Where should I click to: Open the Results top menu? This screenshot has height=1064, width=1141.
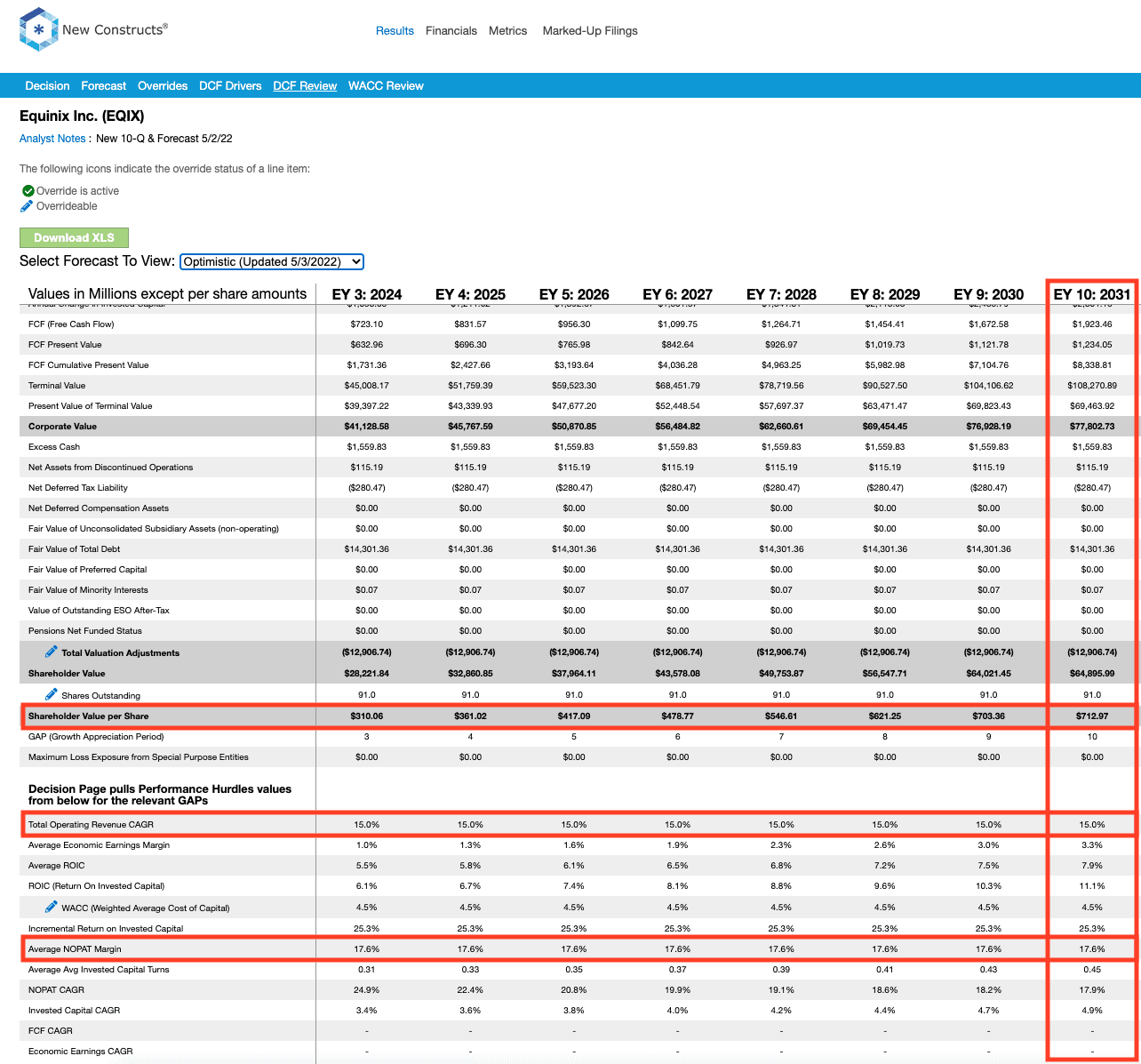click(395, 30)
